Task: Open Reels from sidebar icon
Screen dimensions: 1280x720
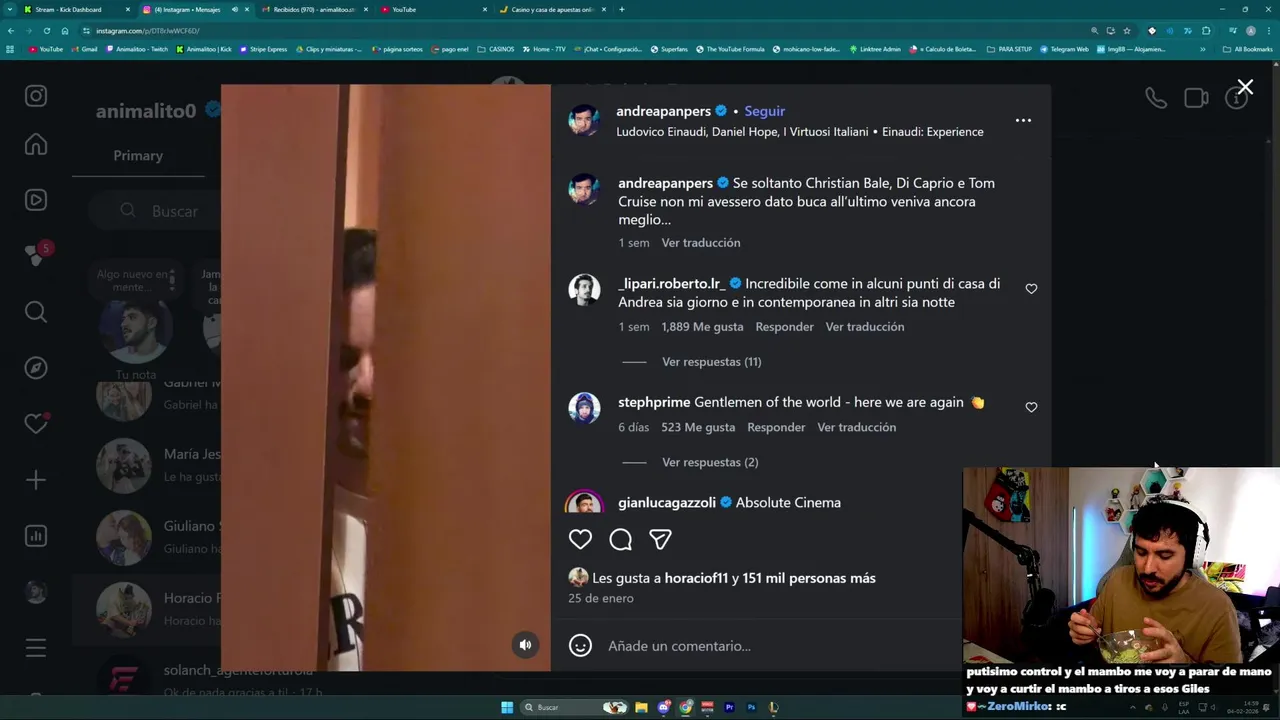Action: pos(36,200)
